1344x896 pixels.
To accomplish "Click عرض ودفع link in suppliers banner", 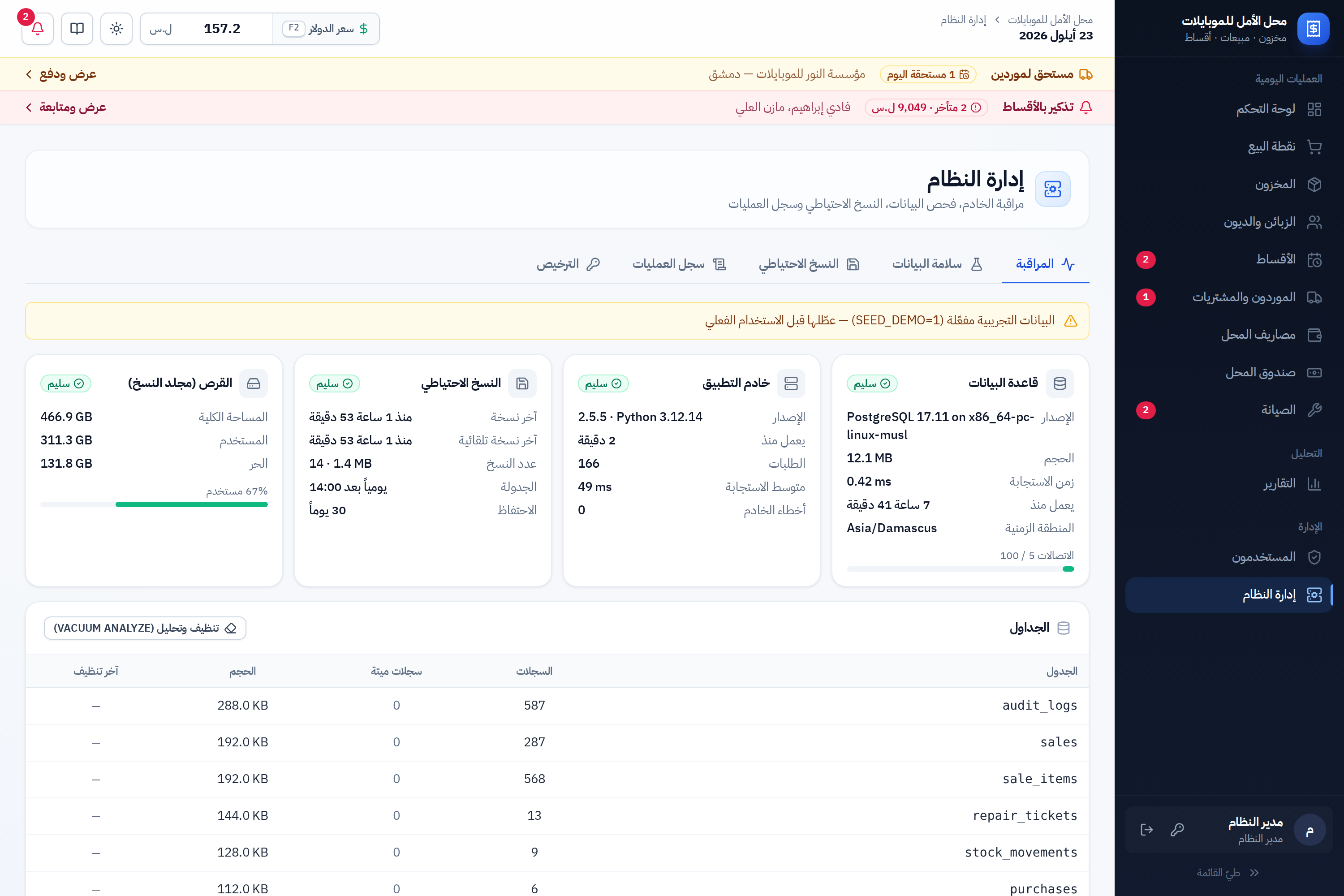I will pos(60,74).
